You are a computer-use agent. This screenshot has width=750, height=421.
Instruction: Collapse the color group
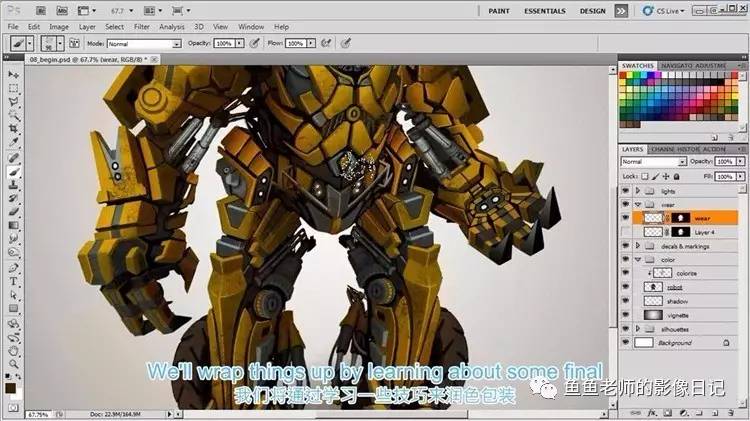pos(638,259)
